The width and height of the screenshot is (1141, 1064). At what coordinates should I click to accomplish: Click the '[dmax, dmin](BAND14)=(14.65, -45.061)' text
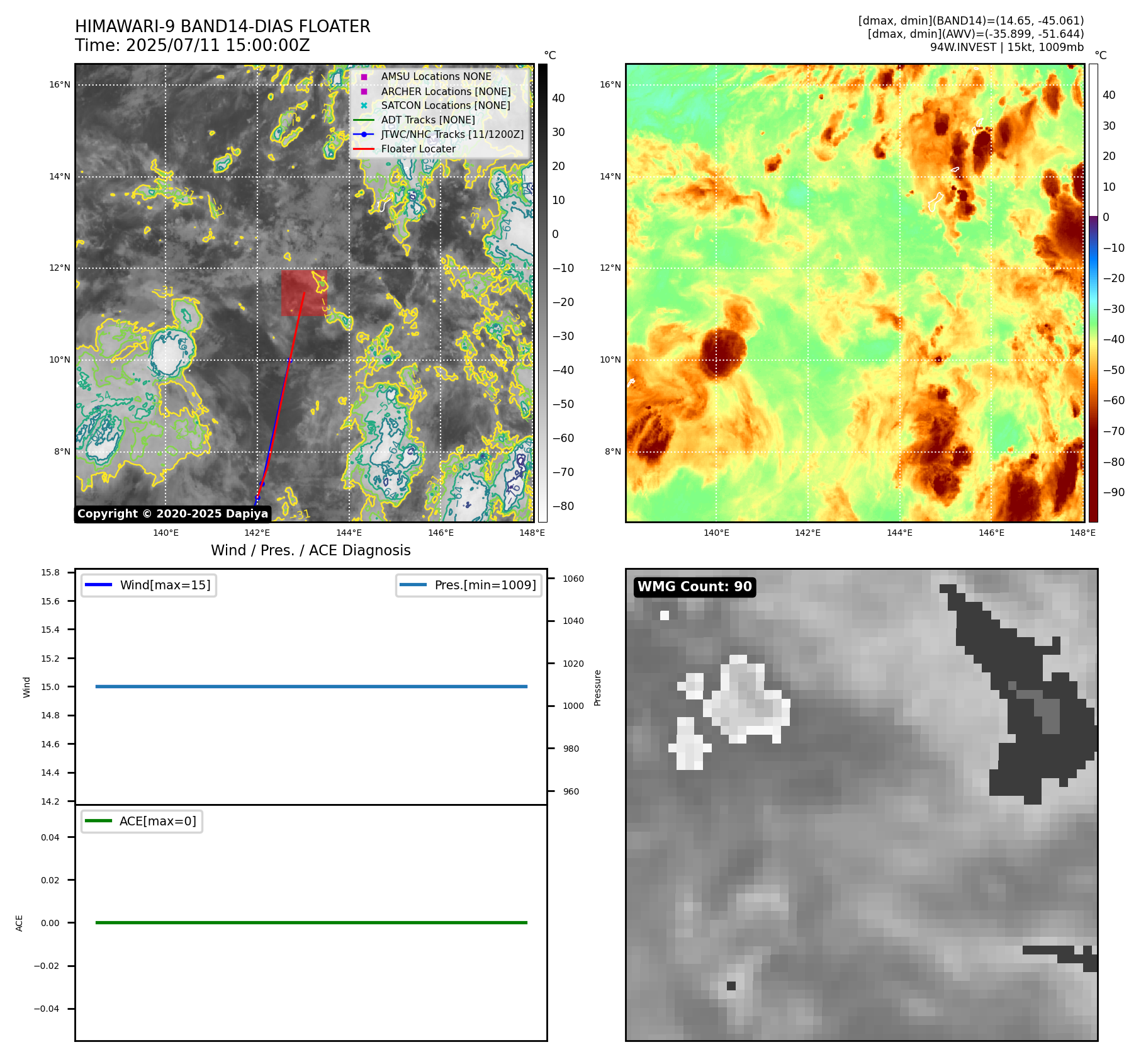click(971, 21)
